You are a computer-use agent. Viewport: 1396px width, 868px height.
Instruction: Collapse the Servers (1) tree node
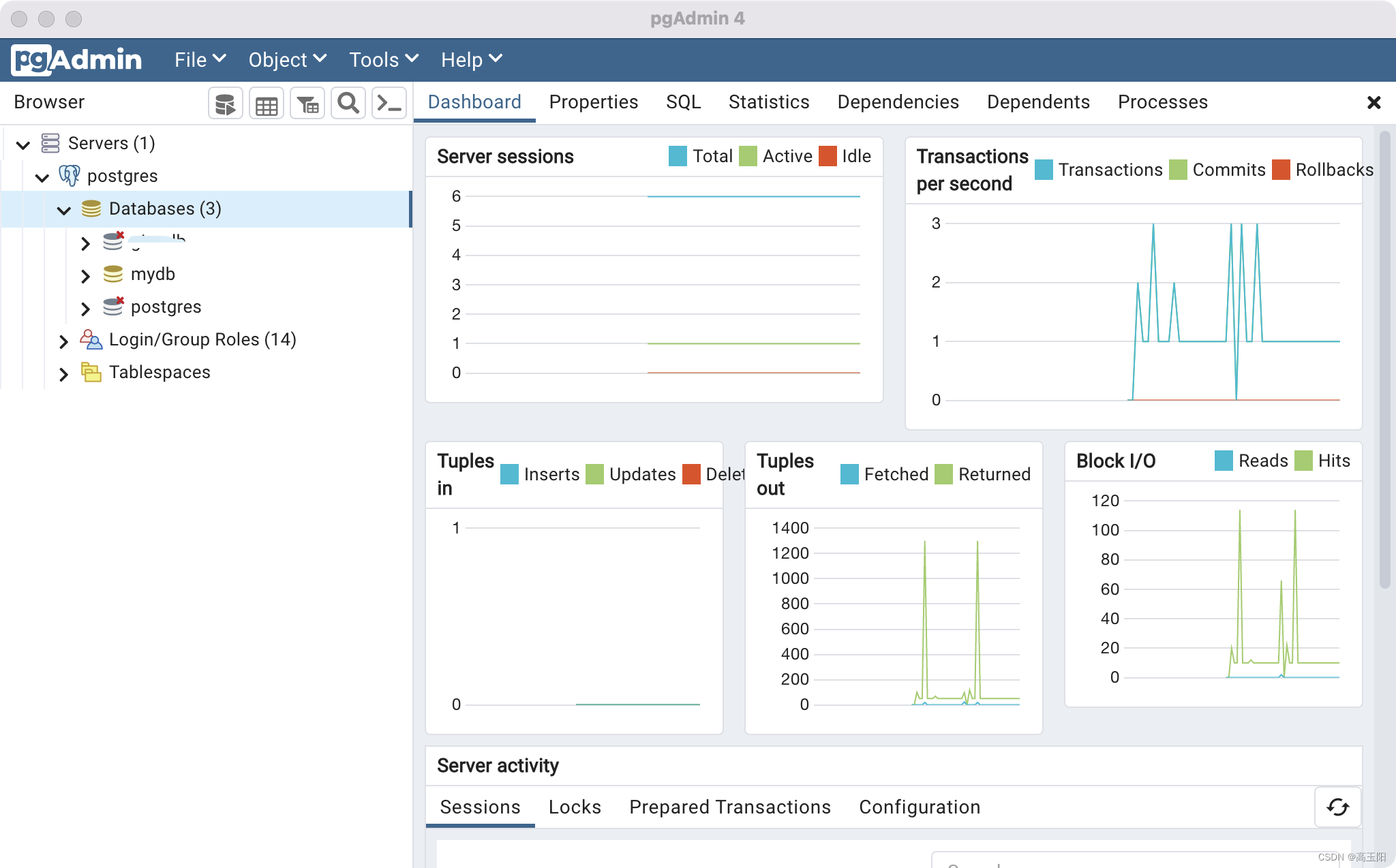coord(23,144)
